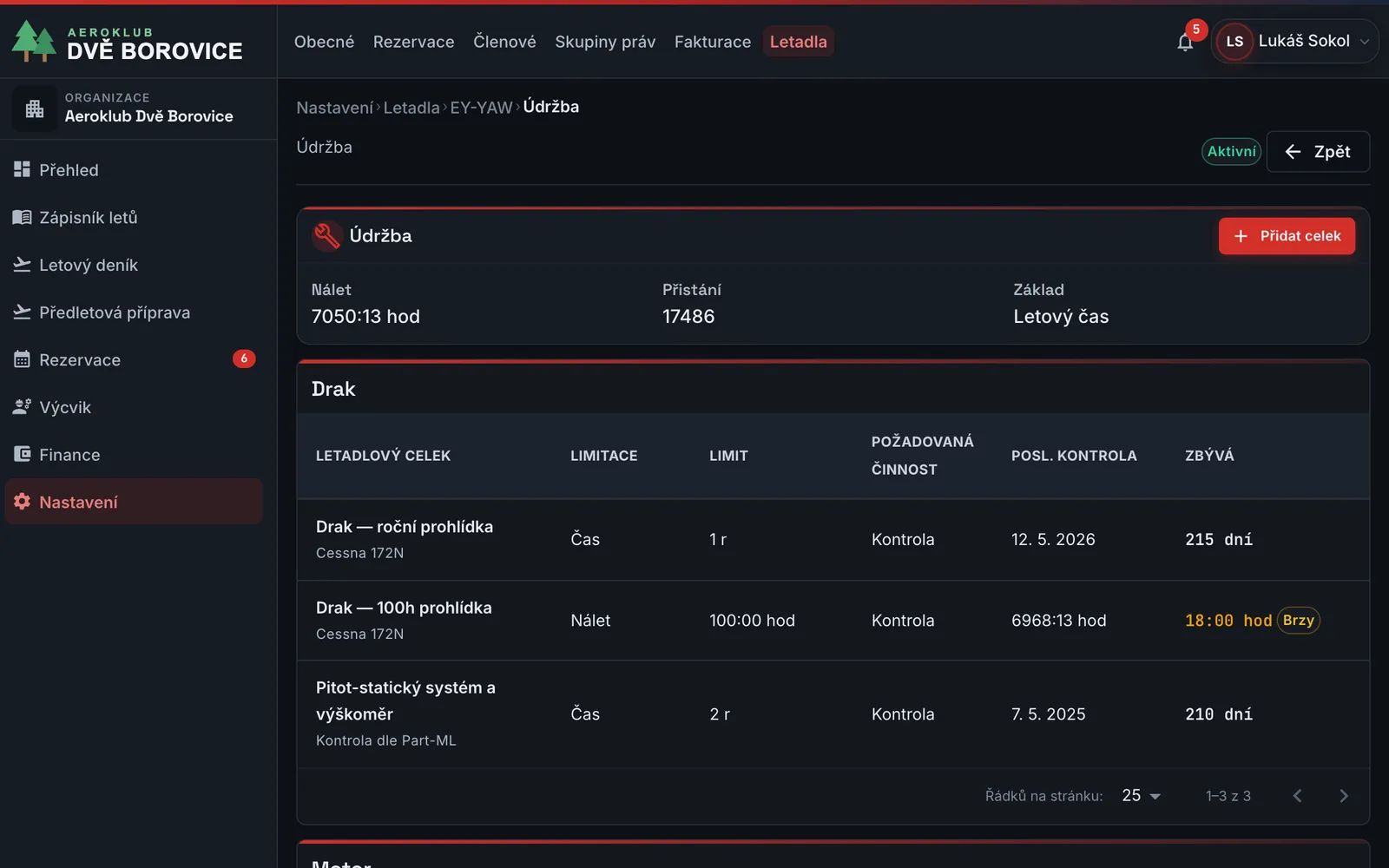Go to next table page arrow
This screenshot has height=868, width=1389.
pyautogui.click(x=1344, y=796)
